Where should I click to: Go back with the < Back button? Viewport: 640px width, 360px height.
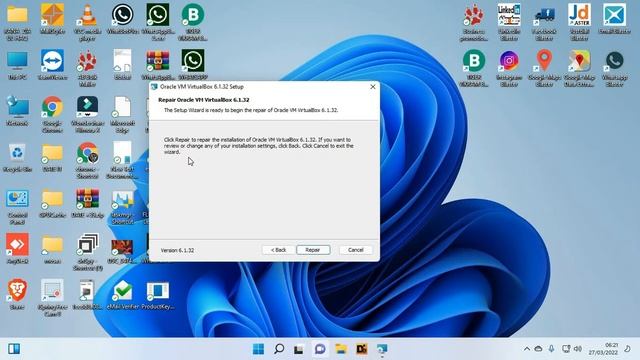point(278,250)
